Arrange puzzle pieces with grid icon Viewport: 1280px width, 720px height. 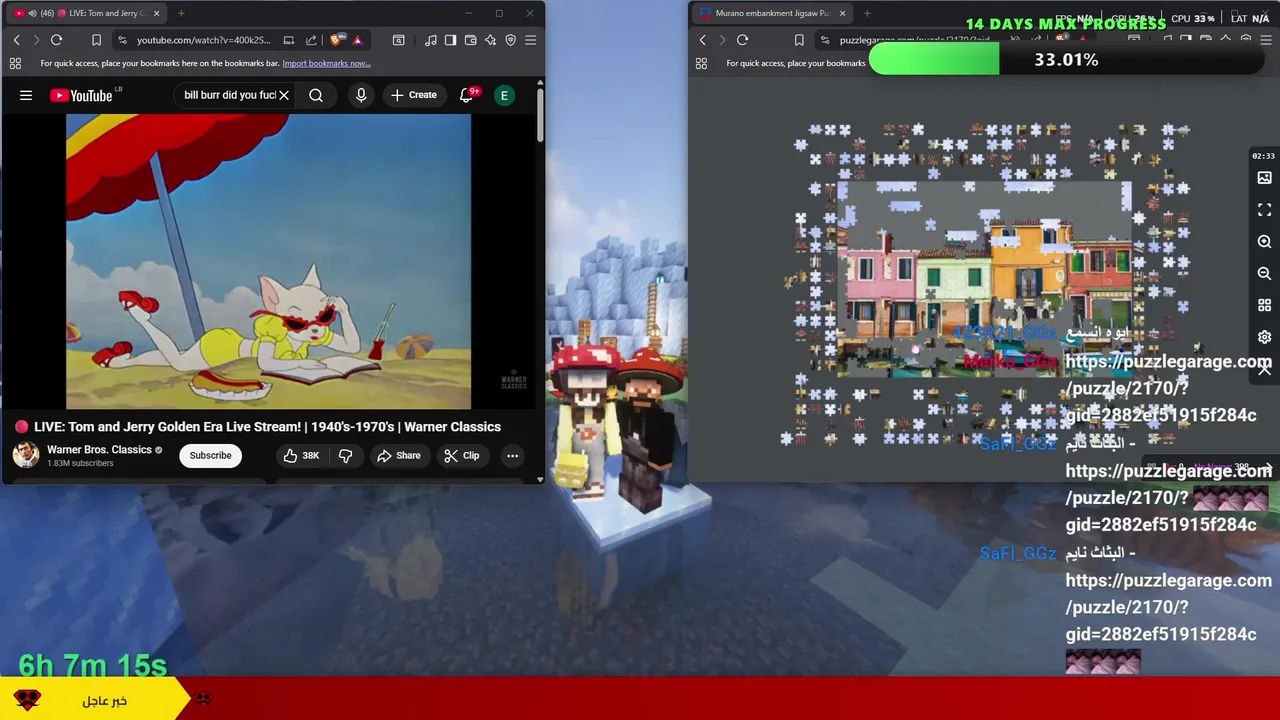point(1264,305)
